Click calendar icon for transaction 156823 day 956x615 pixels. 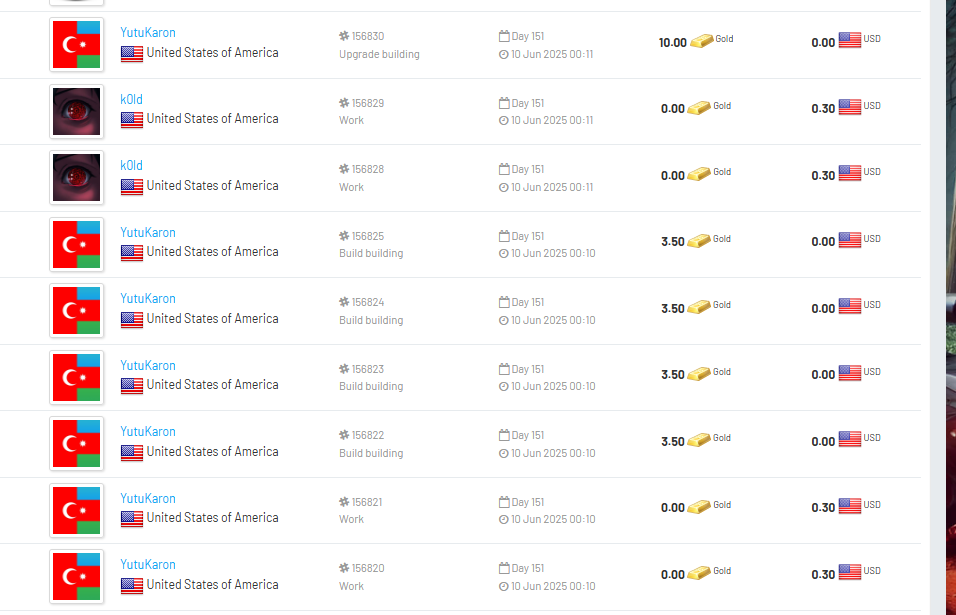click(504, 369)
